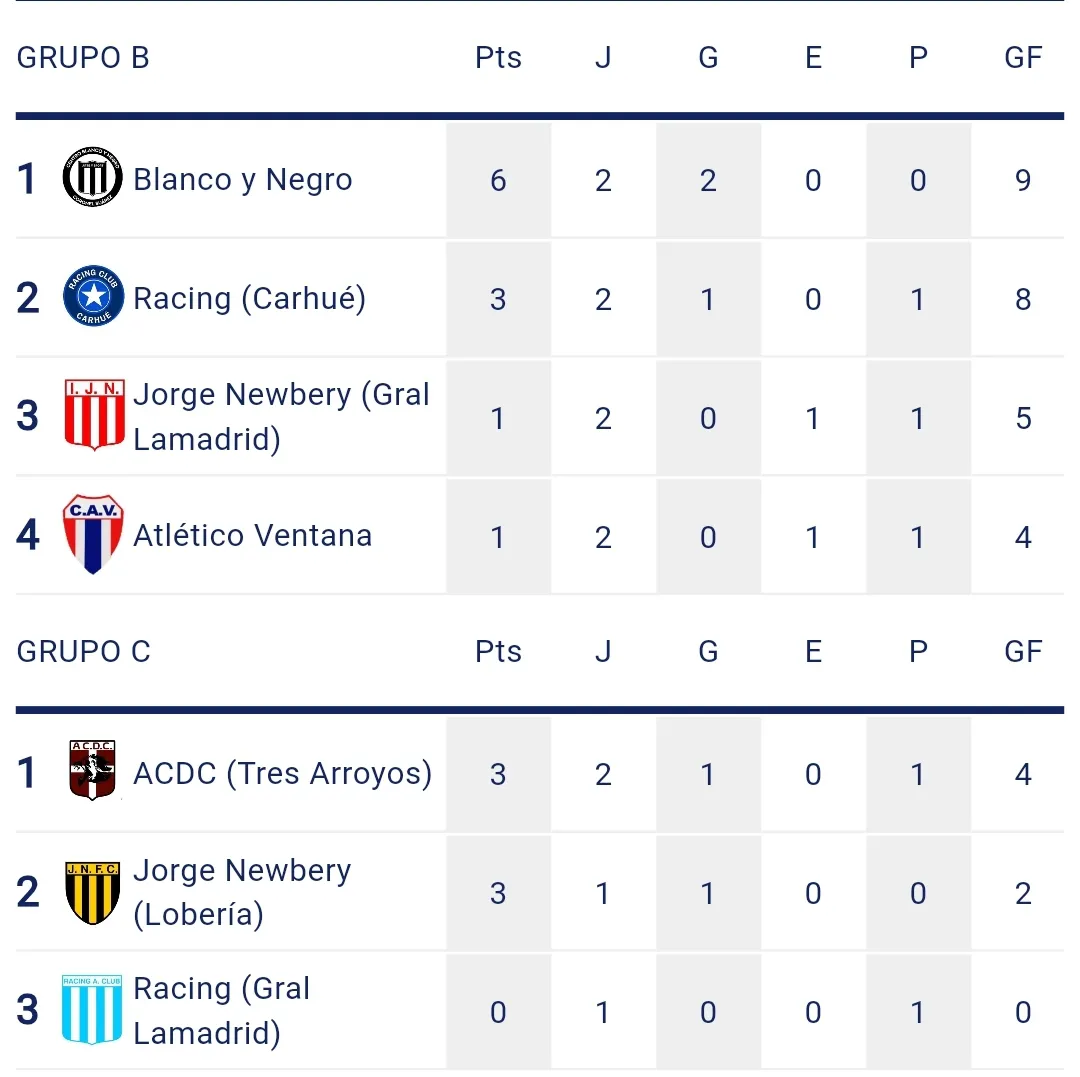Click Blanco y Negro's points value 6

click(x=498, y=181)
